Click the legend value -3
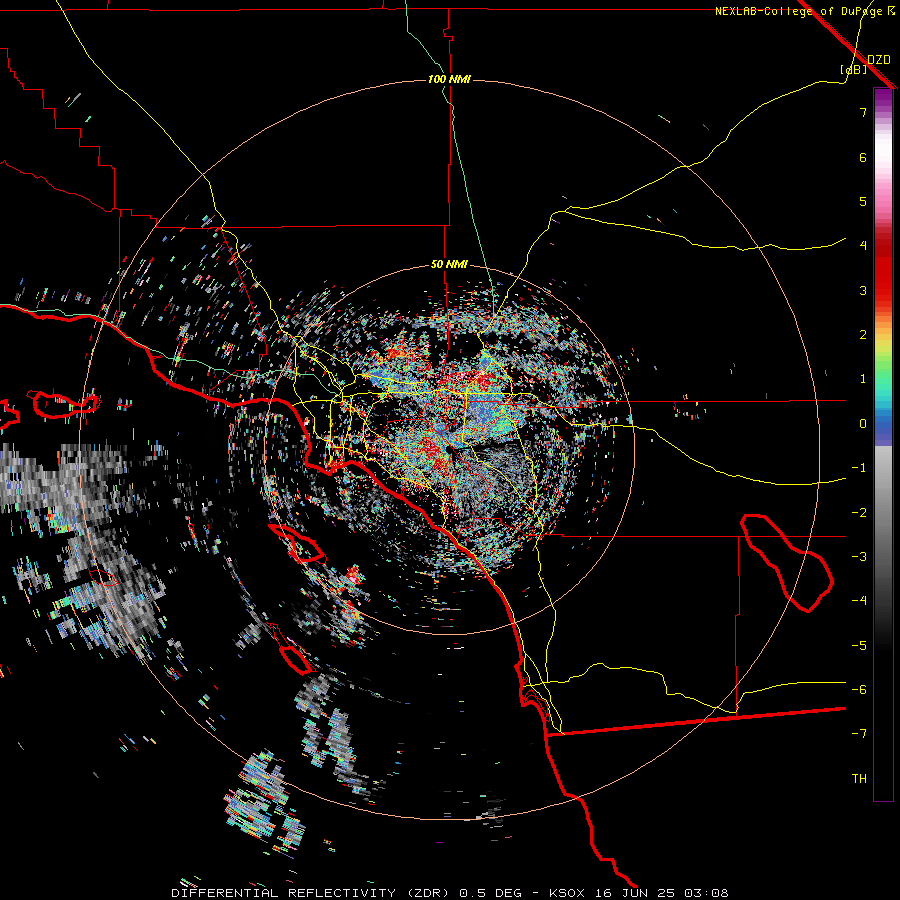The width and height of the screenshot is (900, 900). 859,557
